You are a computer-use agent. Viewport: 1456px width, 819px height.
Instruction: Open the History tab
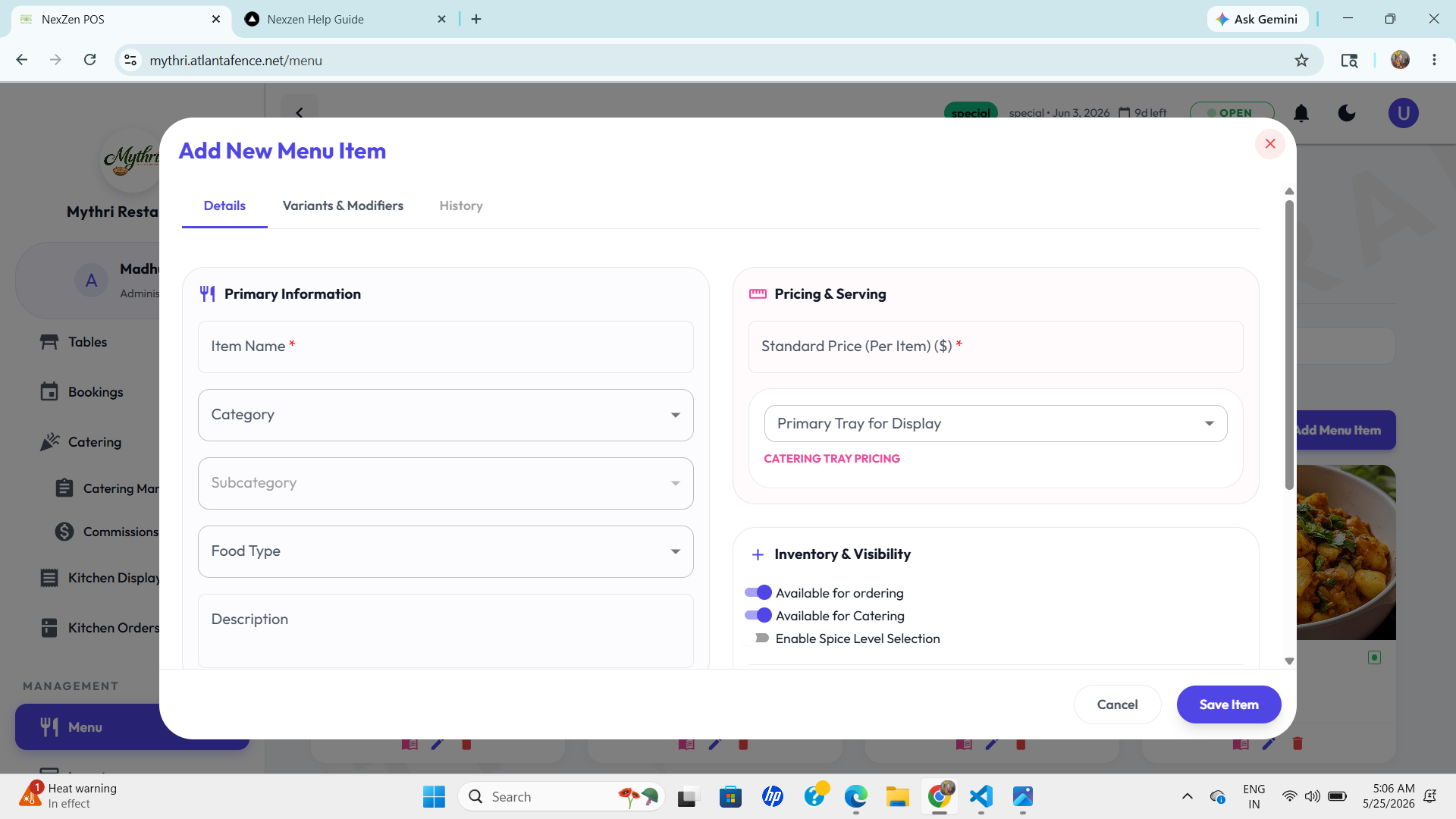[x=461, y=206]
